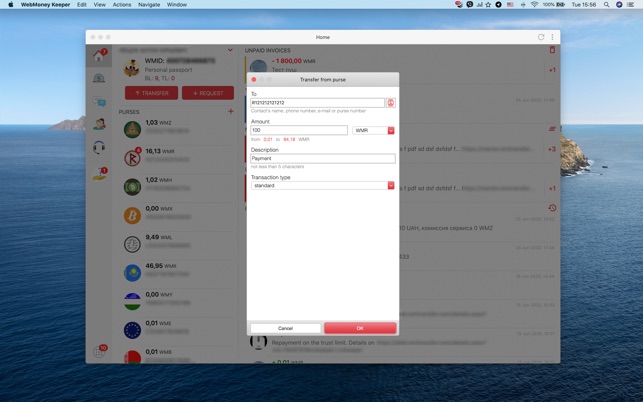Open the contact picker beside the To field
The image size is (643, 402).
click(391, 103)
